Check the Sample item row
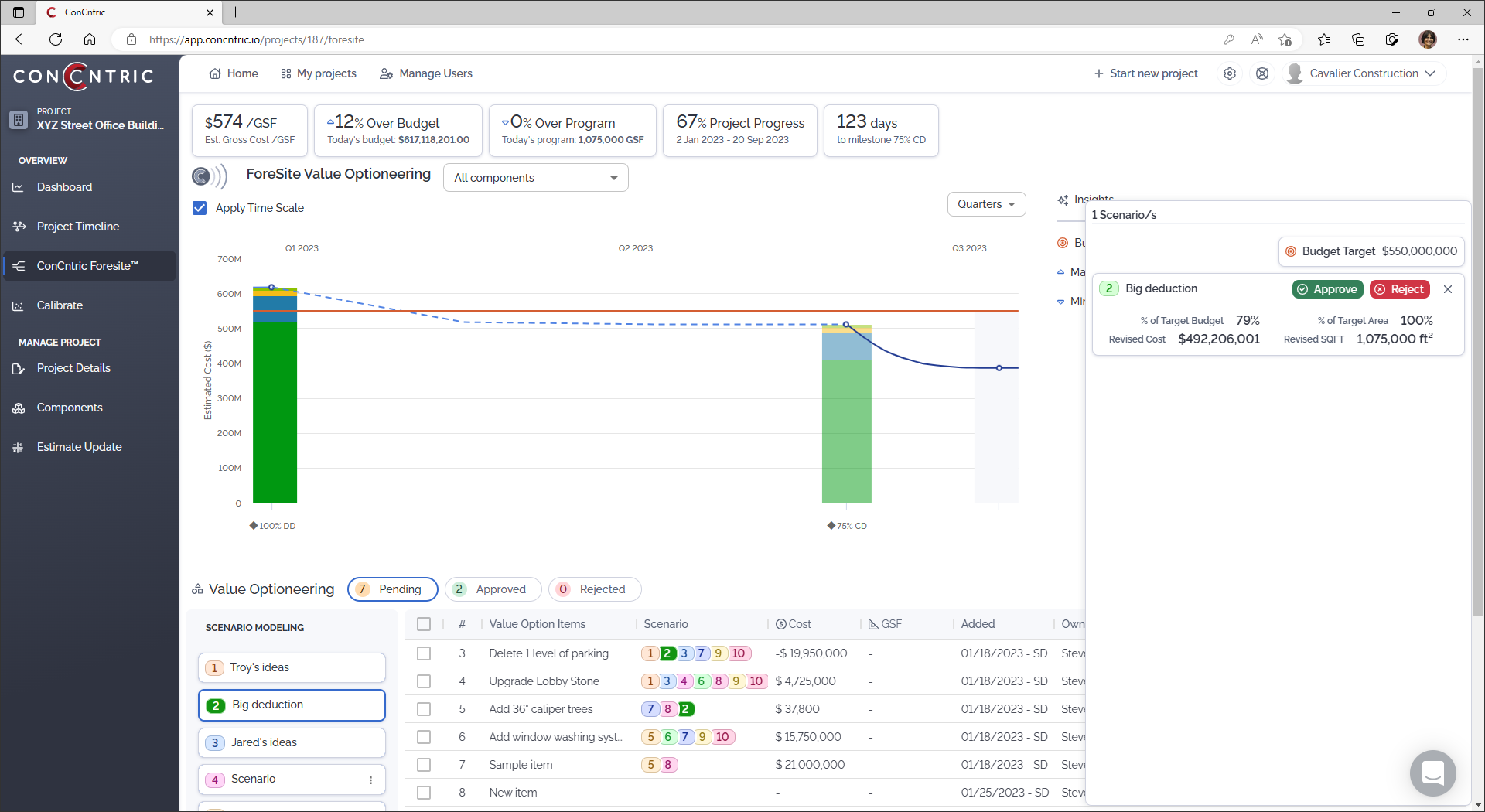Screen dimensions: 1485x812 (x=424, y=765)
